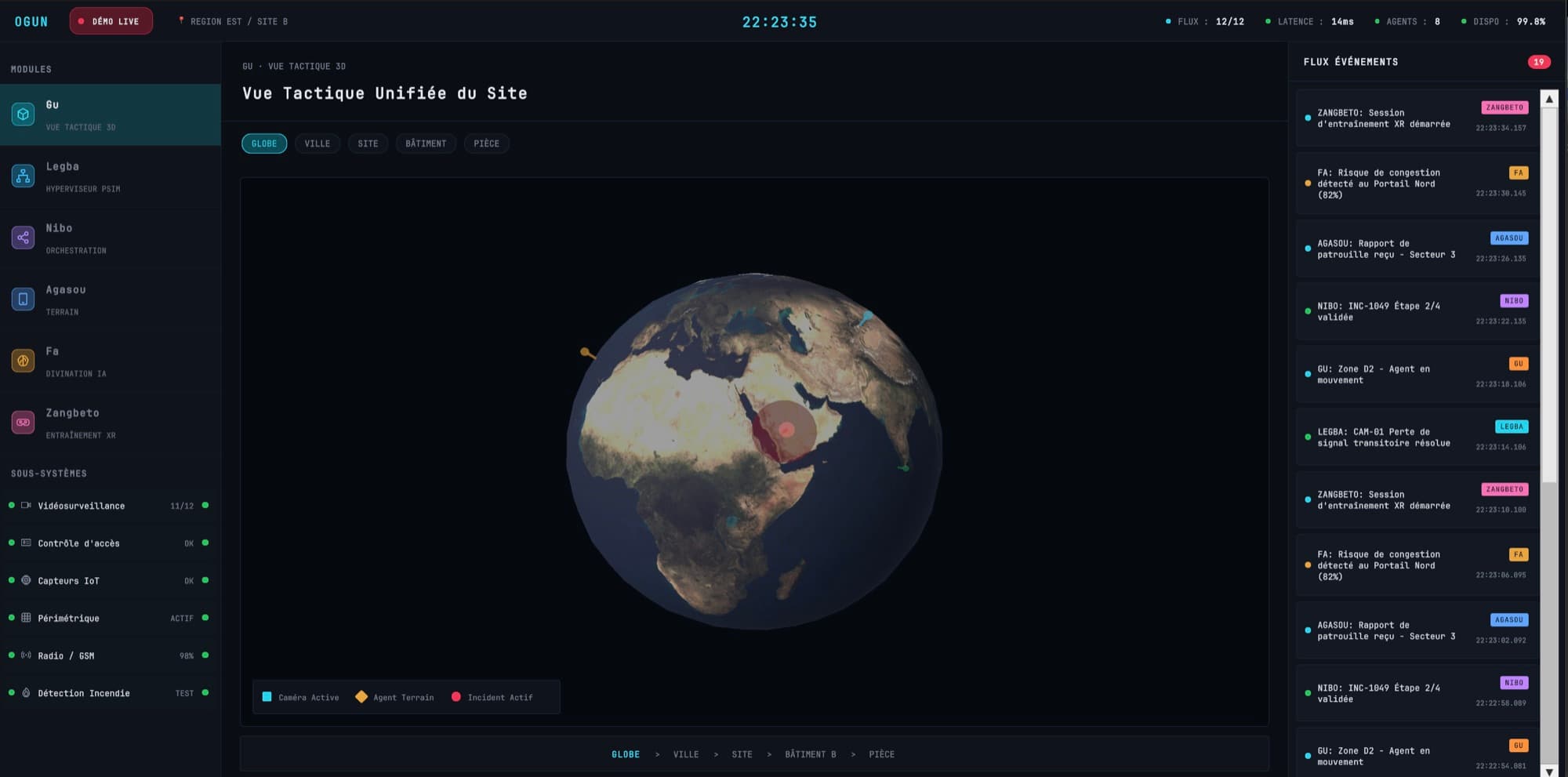Switch to the SITE view tab

[x=368, y=143]
